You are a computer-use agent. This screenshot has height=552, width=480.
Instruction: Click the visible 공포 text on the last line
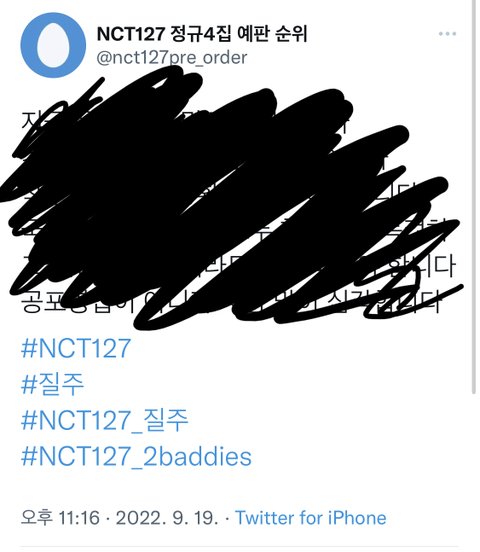[x=42, y=303]
